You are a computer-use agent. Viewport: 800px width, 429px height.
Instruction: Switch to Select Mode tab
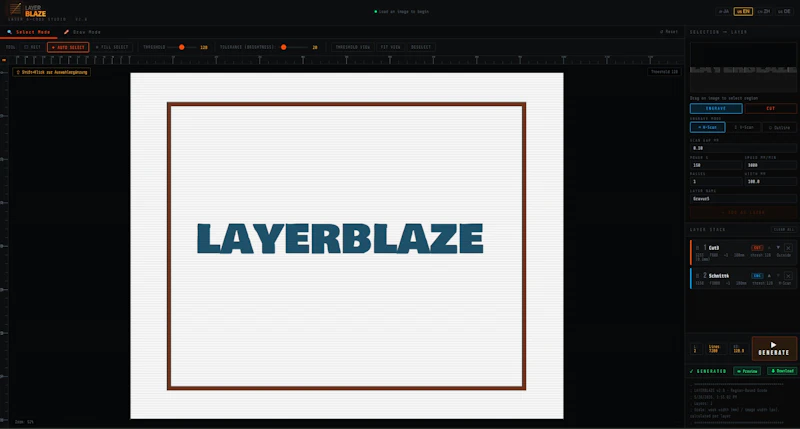pos(29,32)
